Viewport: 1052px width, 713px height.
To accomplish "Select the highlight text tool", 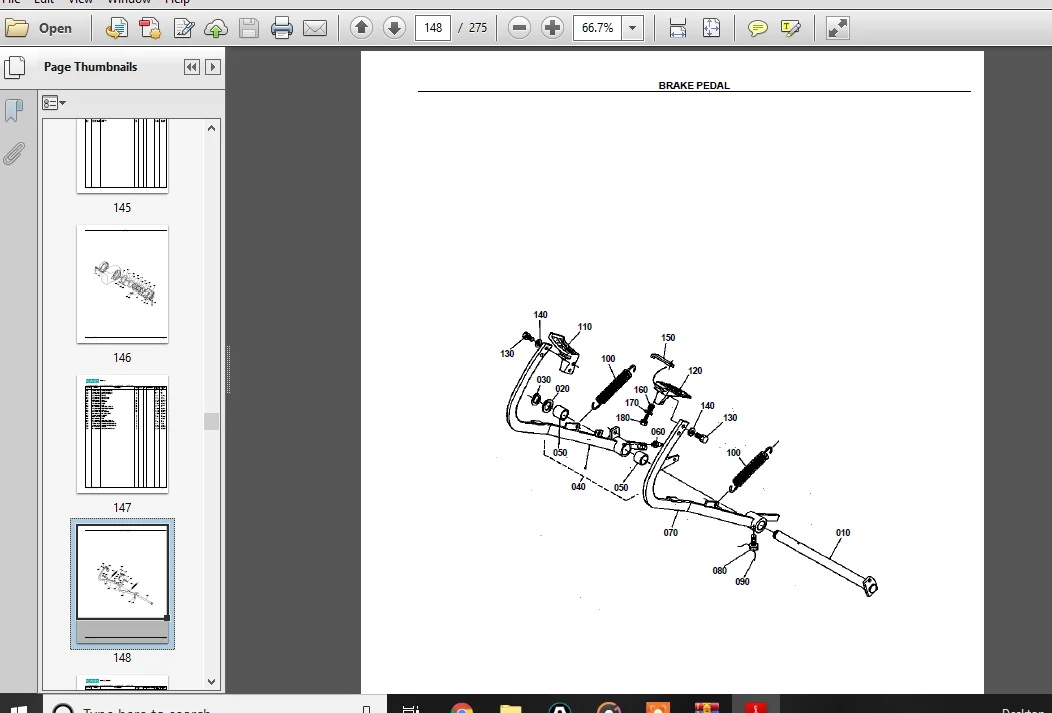I will click(790, 28).
